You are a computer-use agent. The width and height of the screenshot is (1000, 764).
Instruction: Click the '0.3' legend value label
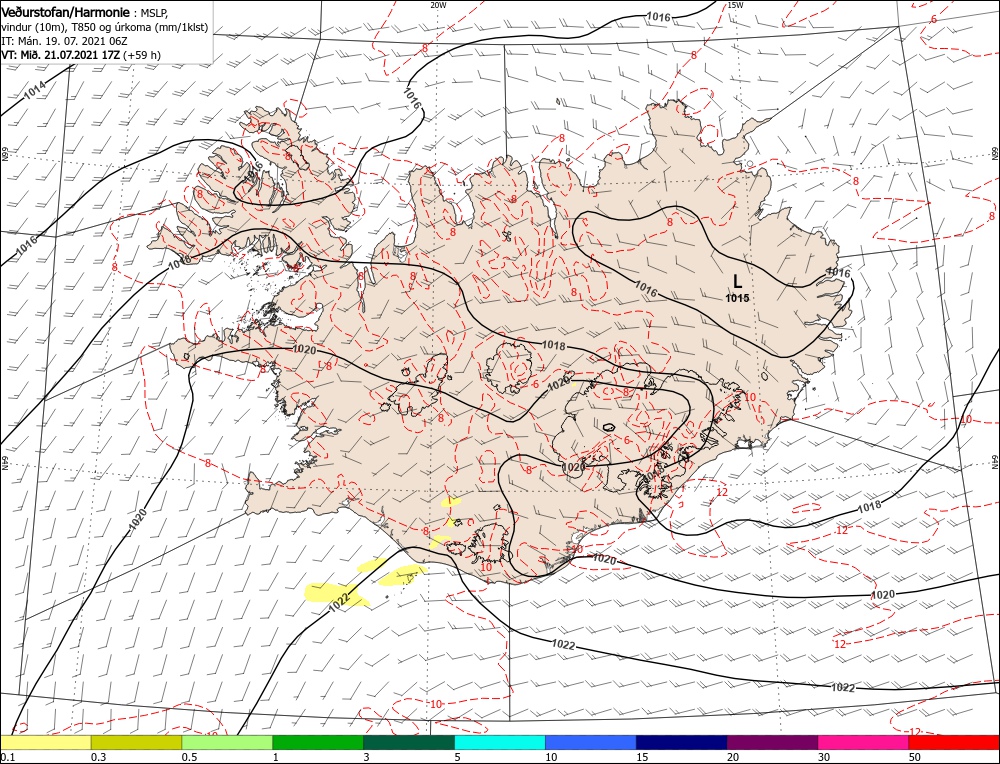[98, 757]
